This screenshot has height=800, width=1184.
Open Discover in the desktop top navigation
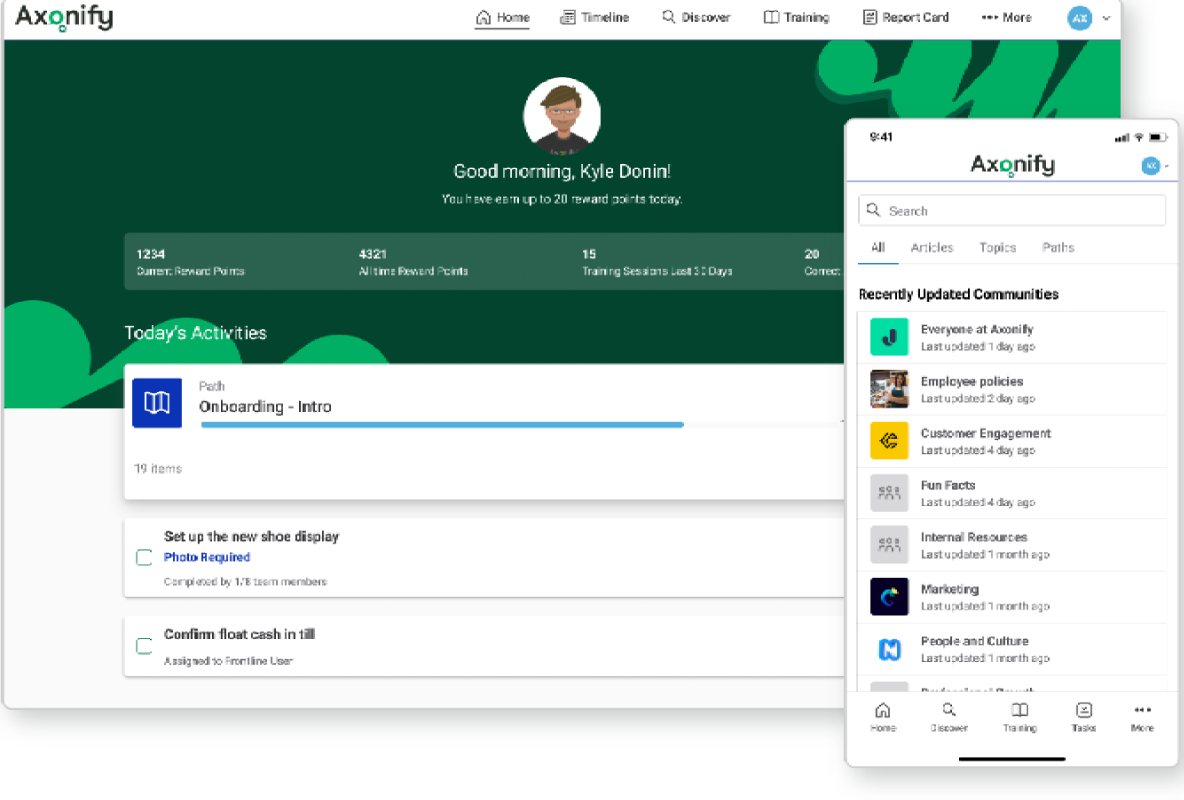pyautogui.click(x=696, y=17)
